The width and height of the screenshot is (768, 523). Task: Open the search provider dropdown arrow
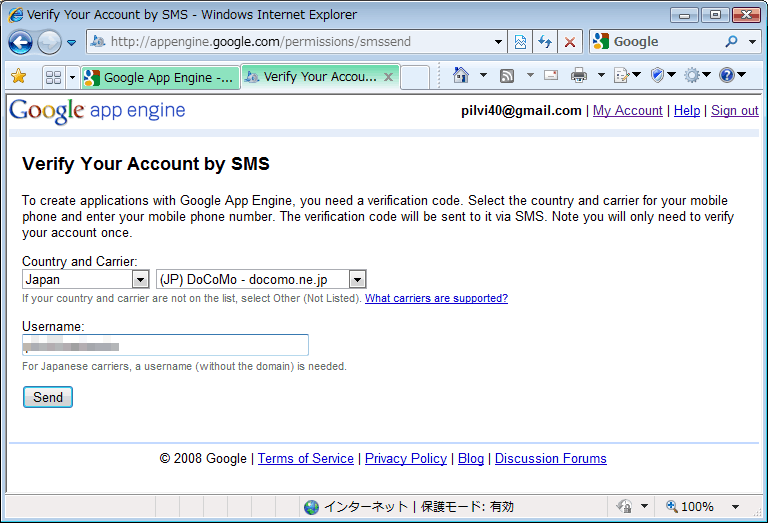tap(752, 42)
